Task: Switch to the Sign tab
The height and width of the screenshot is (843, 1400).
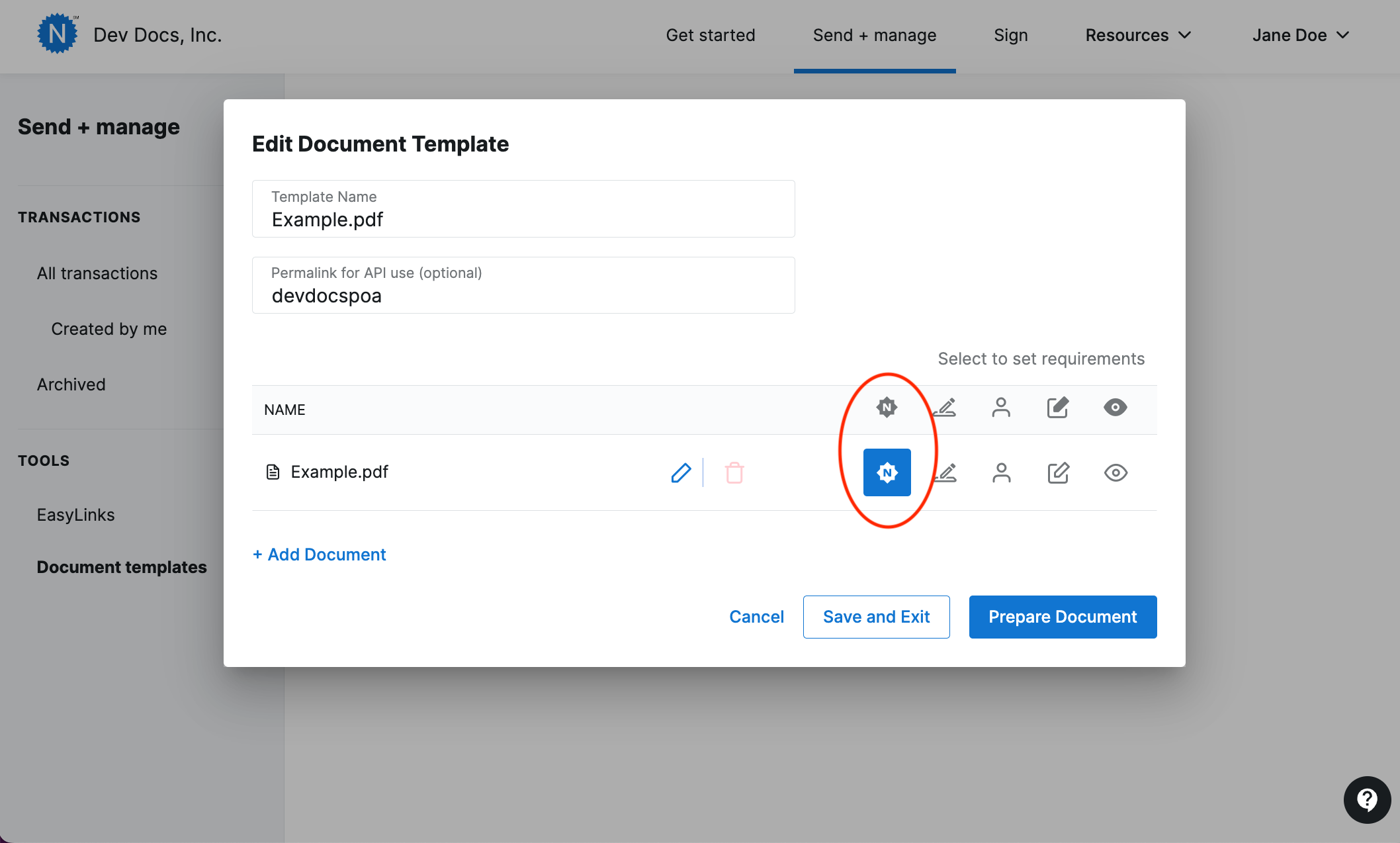Action: [1010, 35]
